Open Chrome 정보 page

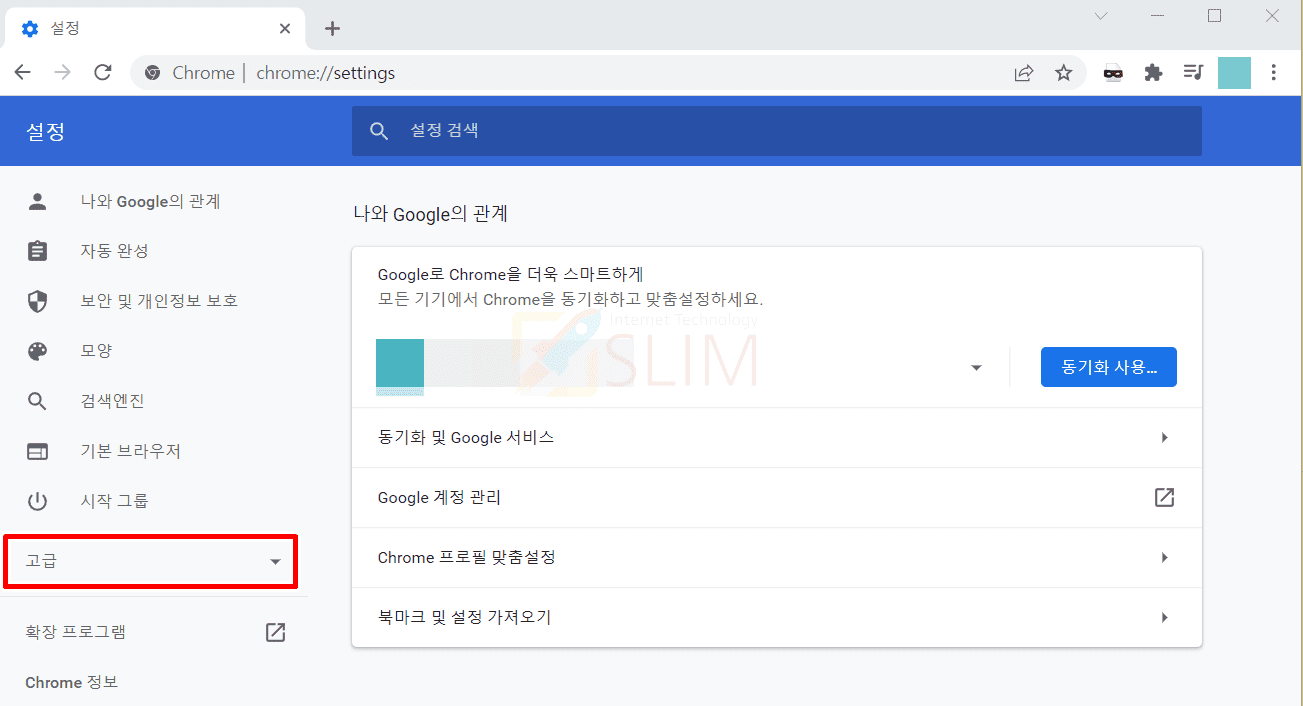click(71, 683)
